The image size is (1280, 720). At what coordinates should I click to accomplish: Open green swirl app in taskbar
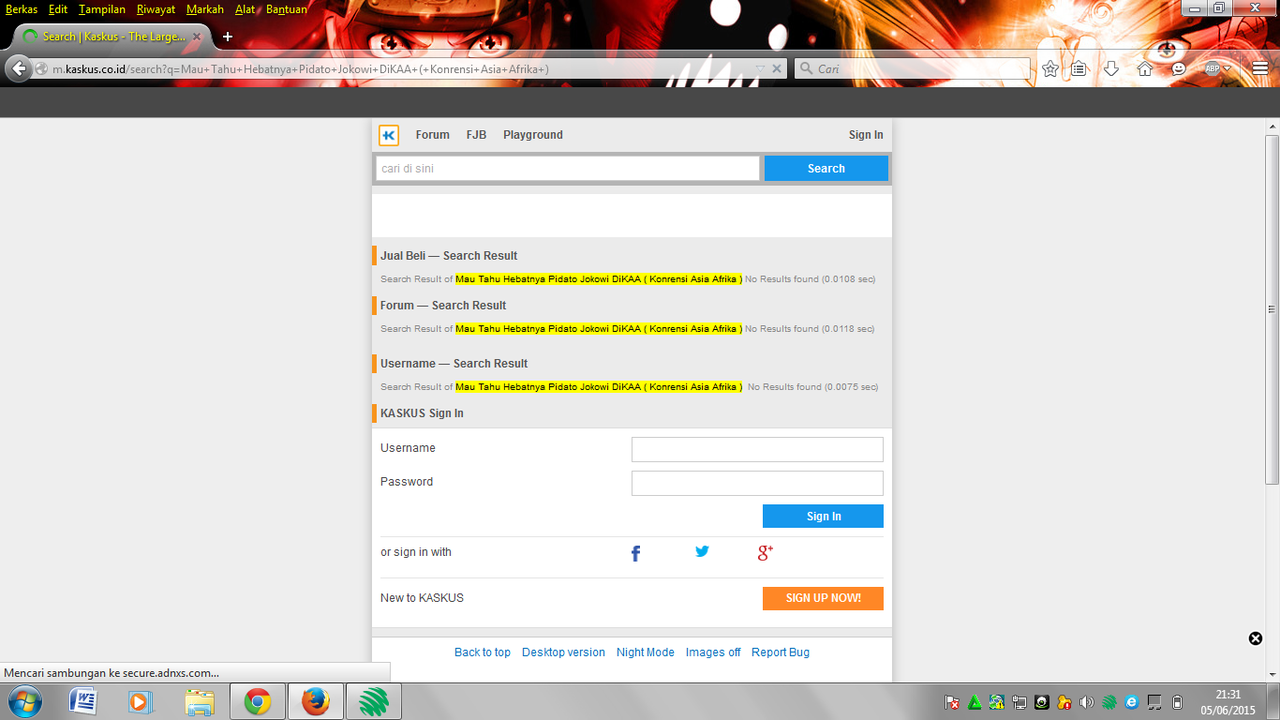coord(373,702)
